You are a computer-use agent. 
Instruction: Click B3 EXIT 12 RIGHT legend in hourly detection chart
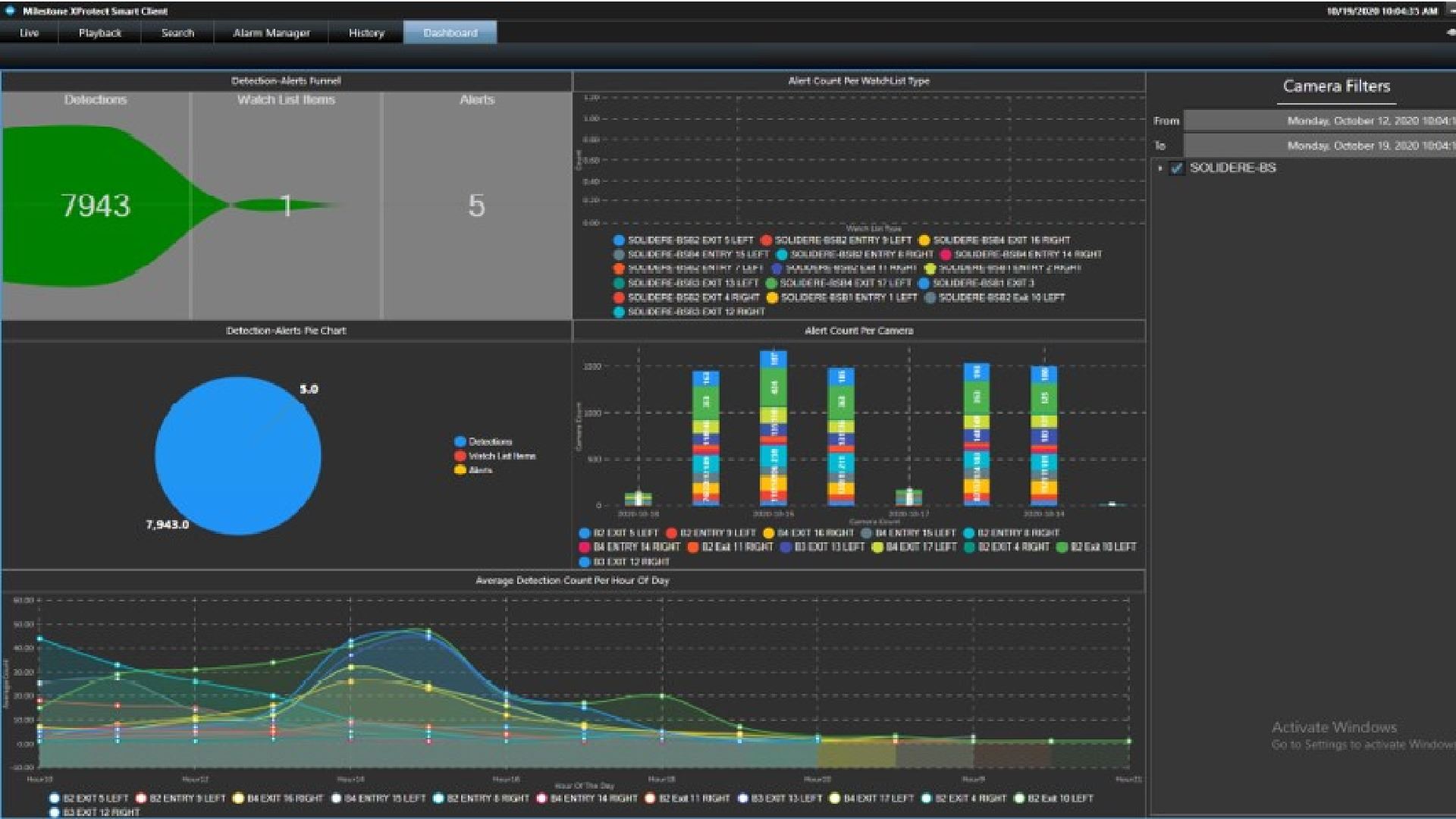[x=95, y=813]
